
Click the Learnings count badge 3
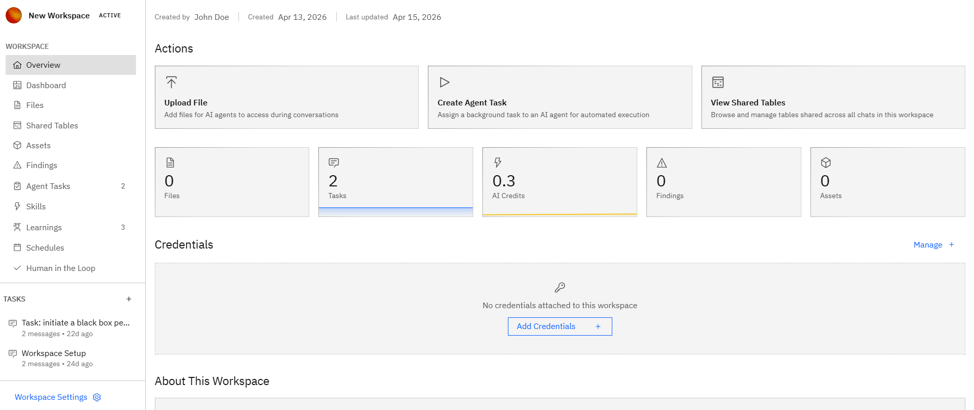(123, 227)
